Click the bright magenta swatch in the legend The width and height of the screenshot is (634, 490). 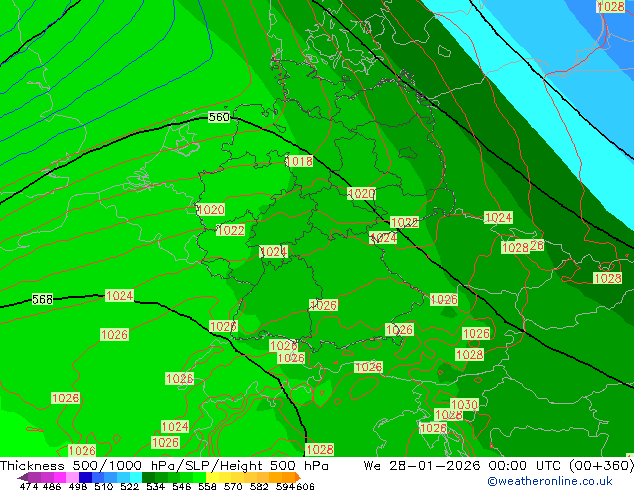pyautogui.click(x=60, y=477)
